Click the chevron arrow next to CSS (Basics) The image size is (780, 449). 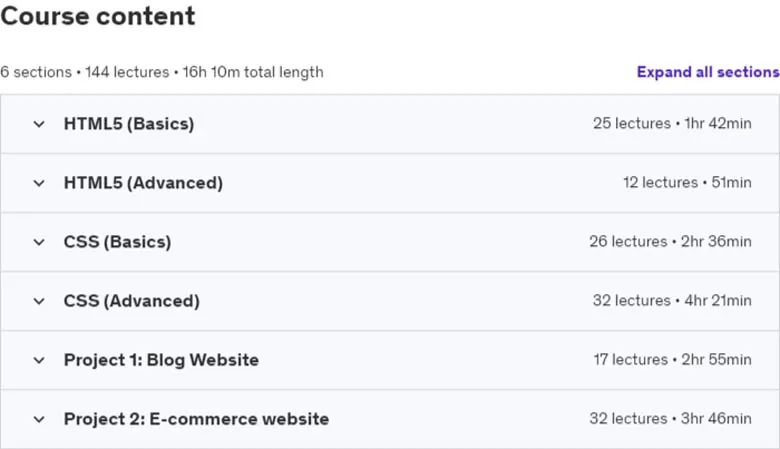39,242
